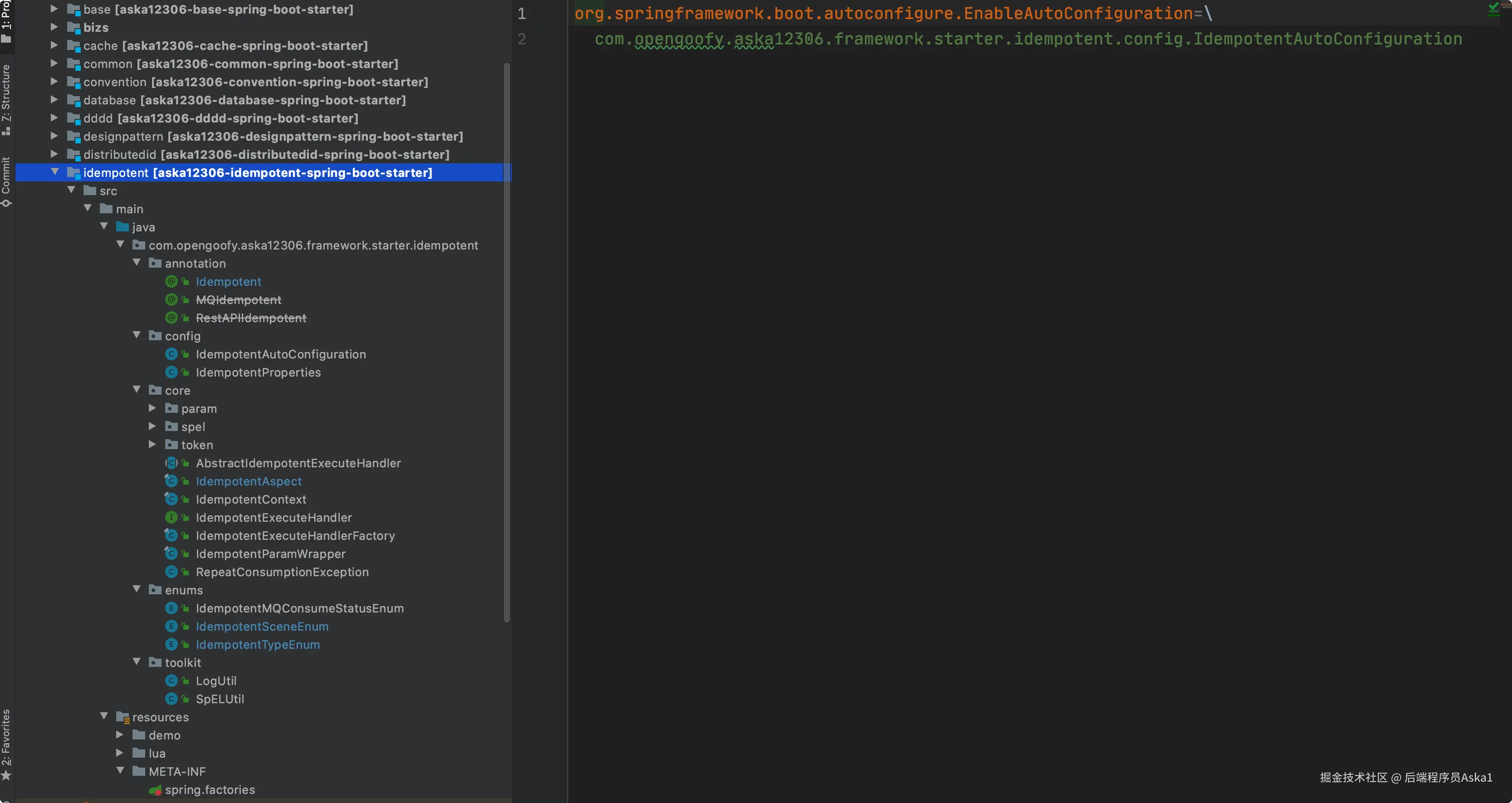Collapse the enums package
Image resolution: width=1512 pixels, height=803 pixels.
137,589
